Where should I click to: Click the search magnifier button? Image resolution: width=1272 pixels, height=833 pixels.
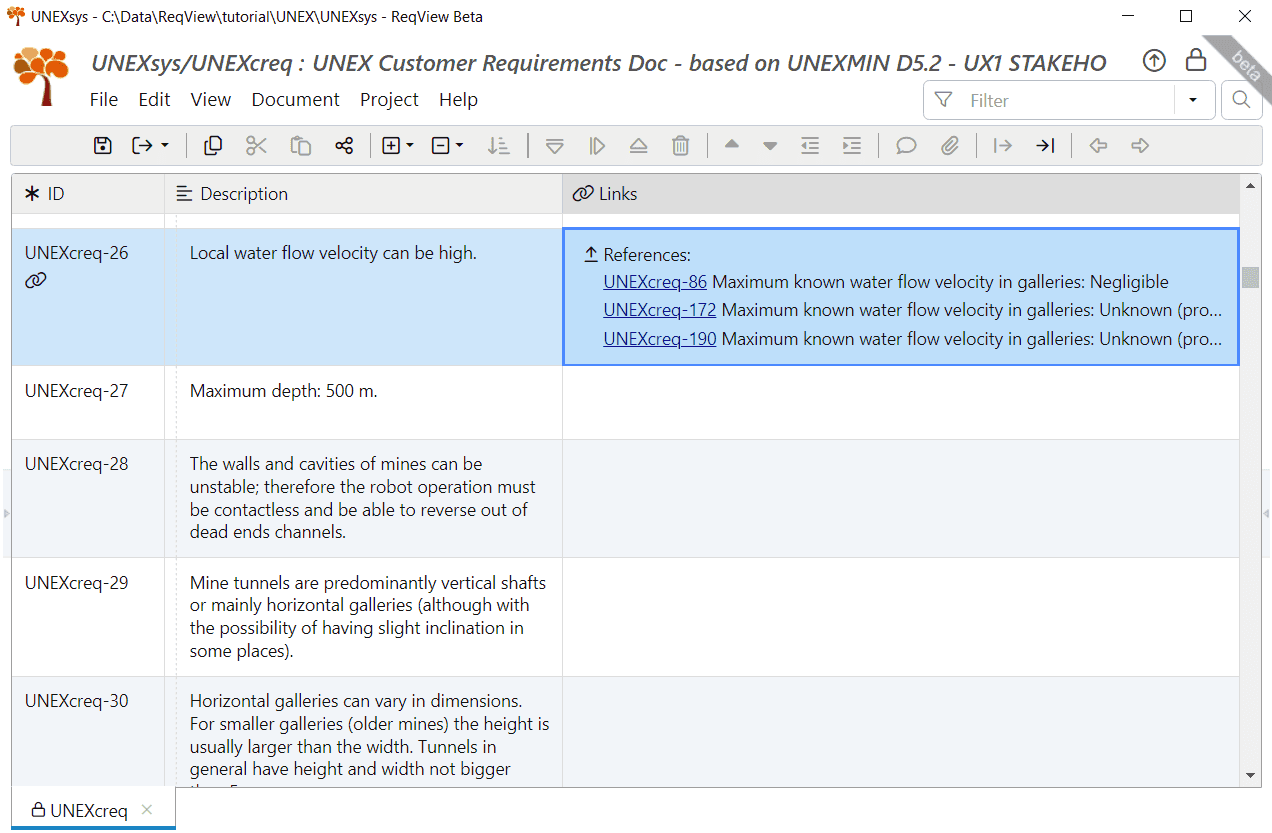pos(1241,100)
